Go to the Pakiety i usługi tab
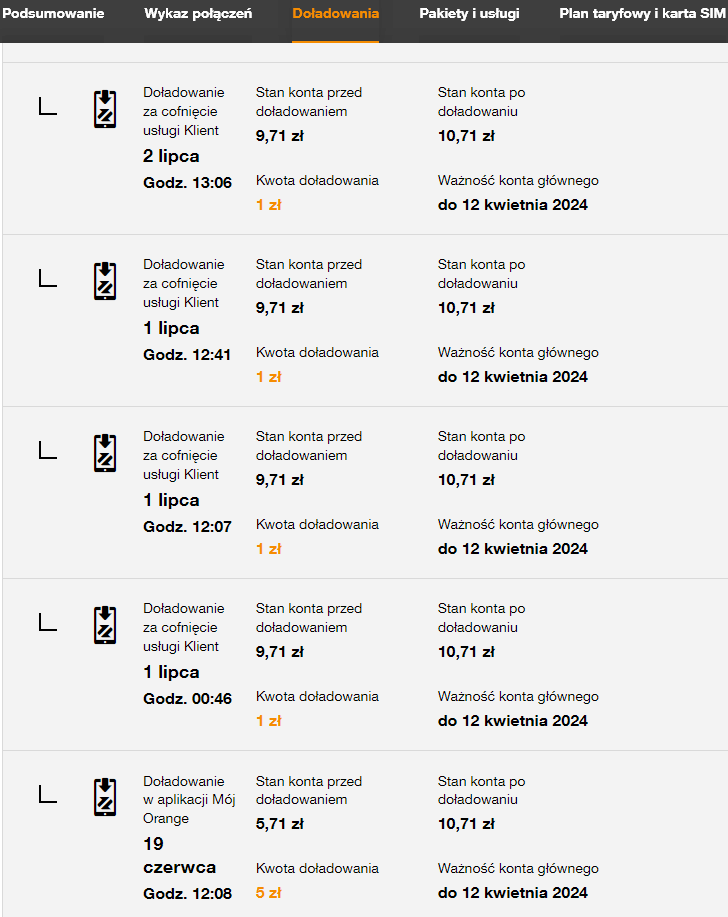728x917 pixels. point(469,14)
